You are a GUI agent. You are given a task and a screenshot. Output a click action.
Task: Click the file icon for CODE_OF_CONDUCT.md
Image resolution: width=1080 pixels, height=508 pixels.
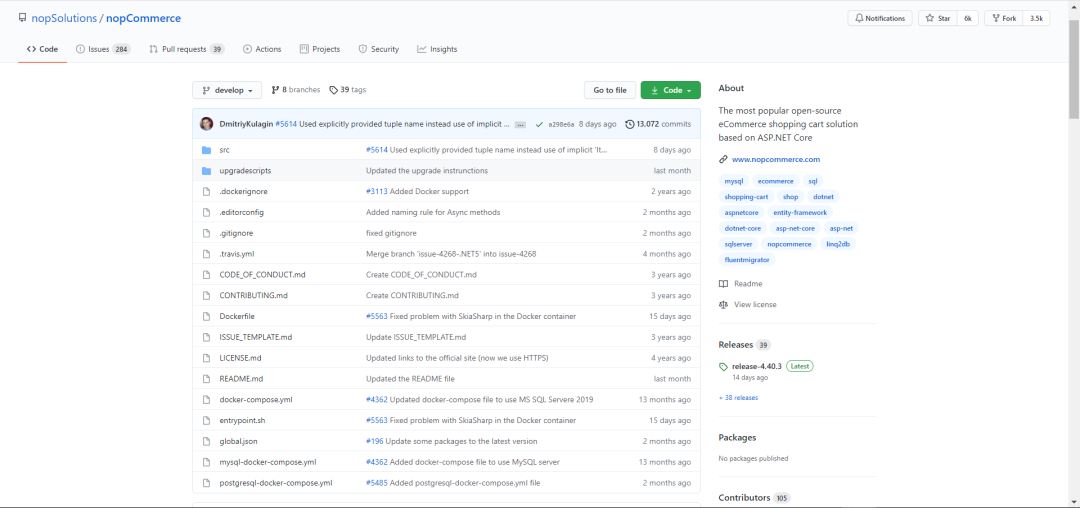[x=206, y=275]
